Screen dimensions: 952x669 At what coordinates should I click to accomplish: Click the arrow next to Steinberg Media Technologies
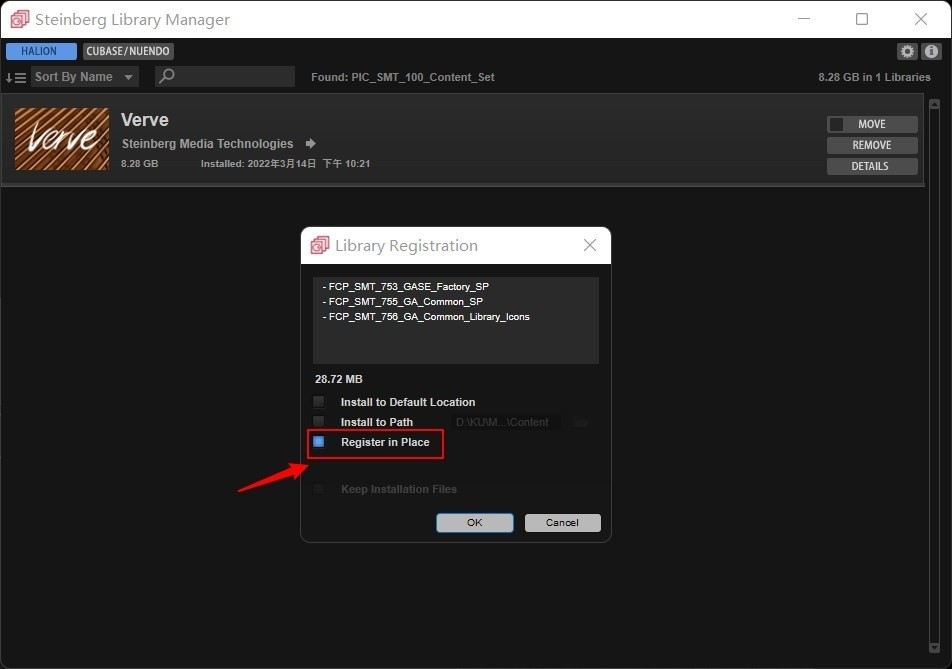tap(310, 143)
